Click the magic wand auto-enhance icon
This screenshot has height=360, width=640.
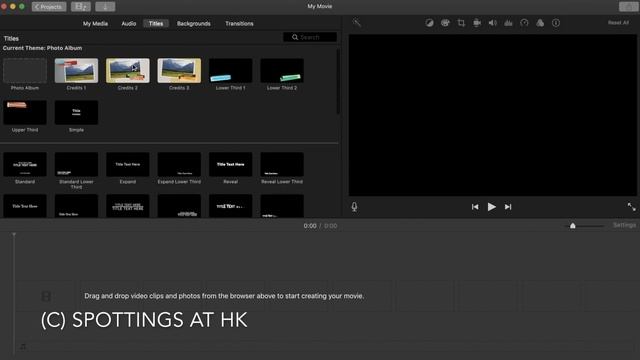pos(357,23)
